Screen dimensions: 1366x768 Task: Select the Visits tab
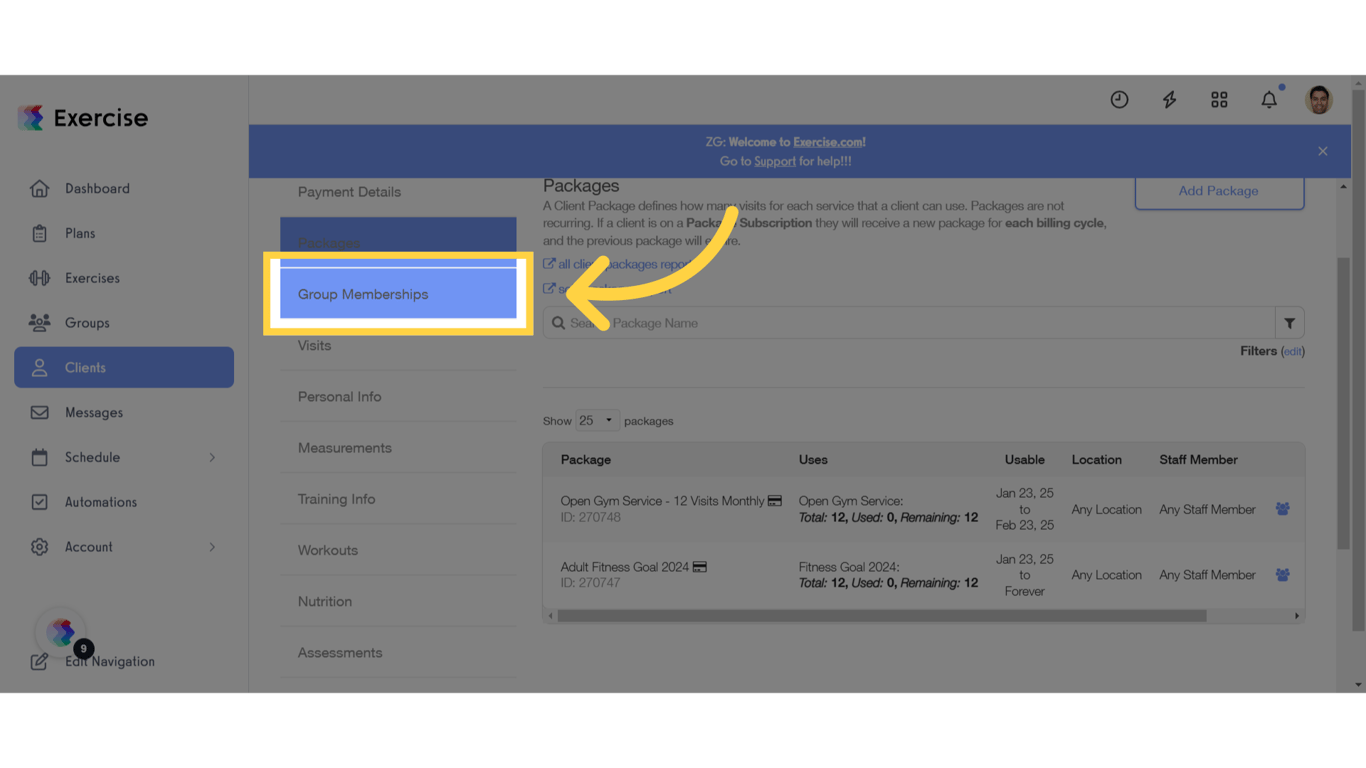314,345
